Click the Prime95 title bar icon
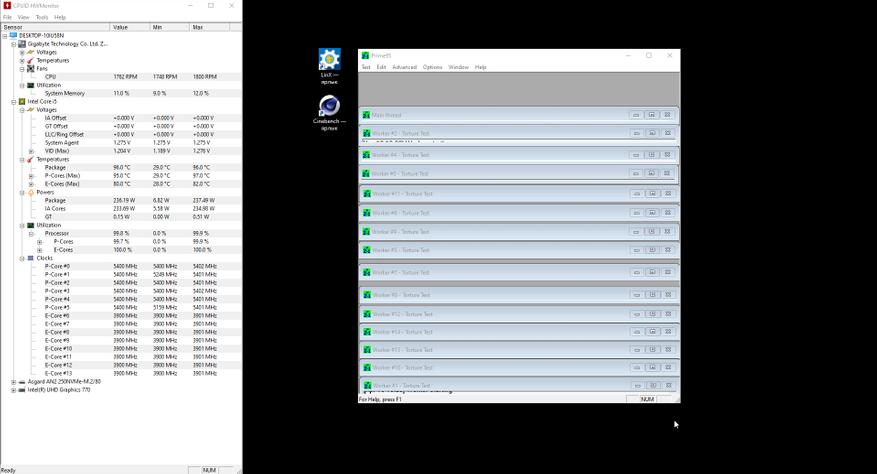877x474 pixels. pyautogui.click(x=365, y=55)
